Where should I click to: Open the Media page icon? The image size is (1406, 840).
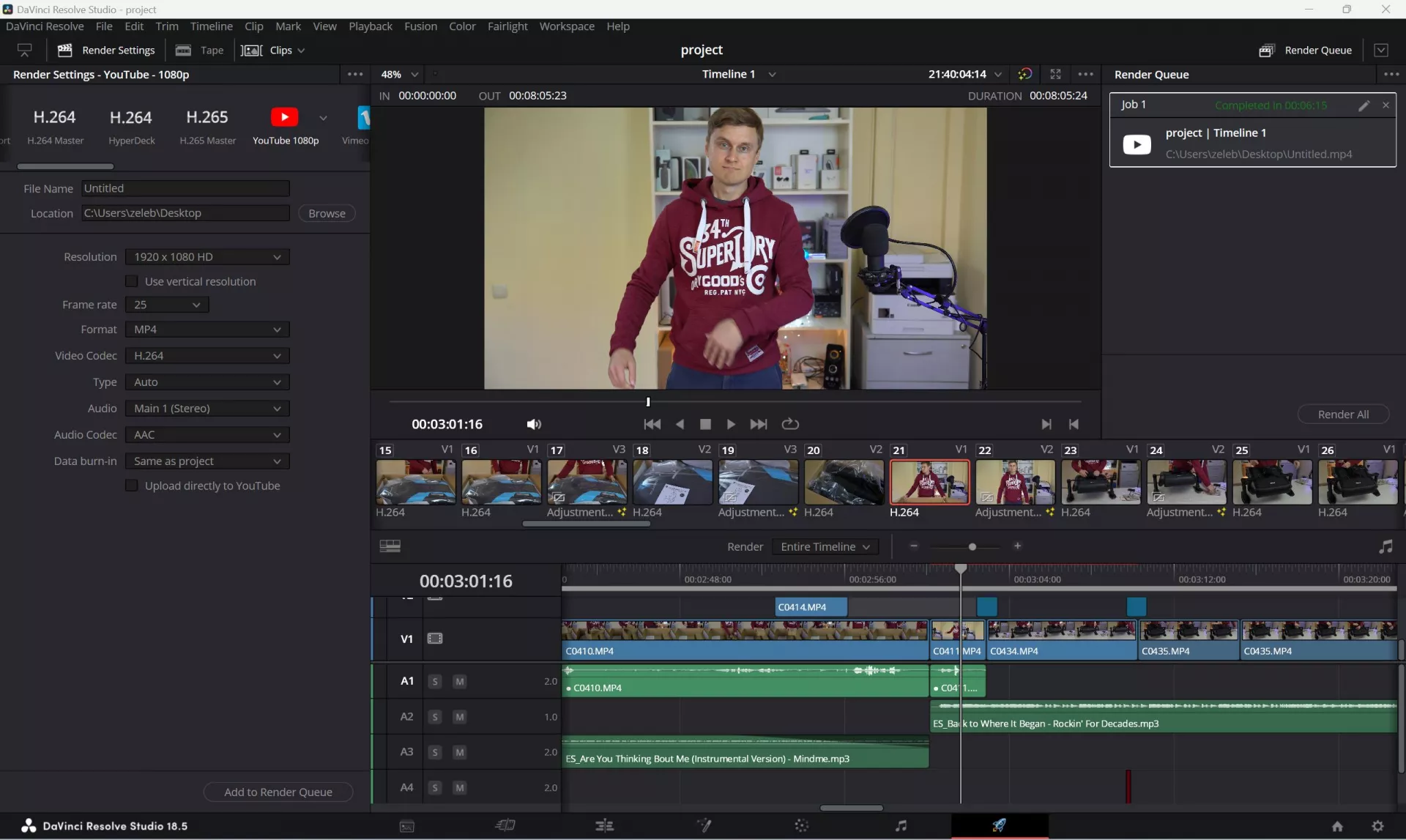(x=407, y=826)
